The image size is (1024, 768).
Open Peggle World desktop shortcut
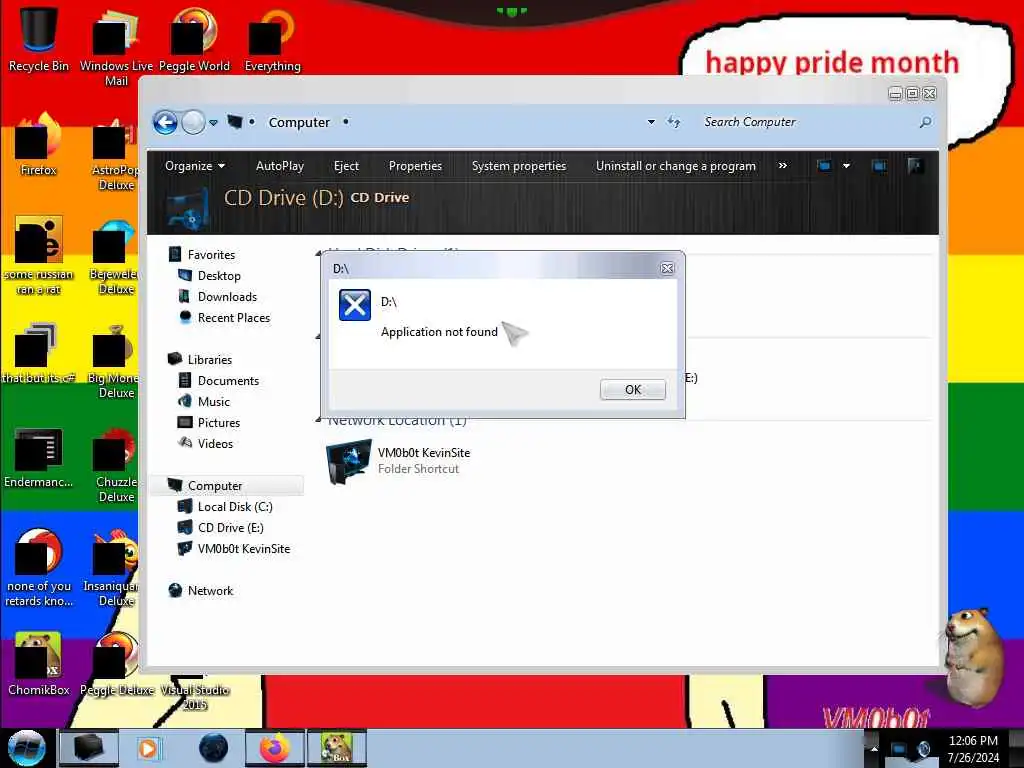194,39
